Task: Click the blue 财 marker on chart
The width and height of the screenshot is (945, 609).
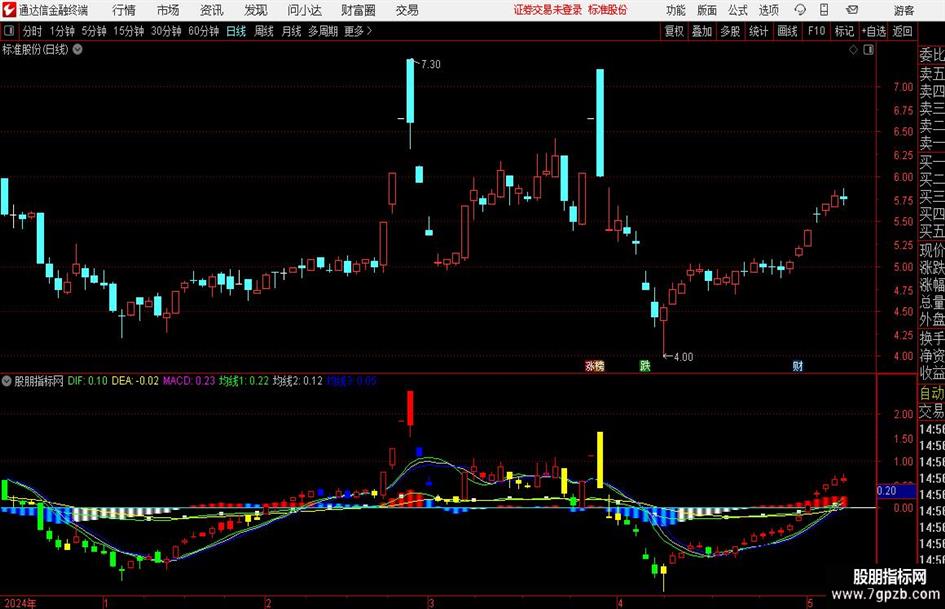Action: tap(797, 365)
